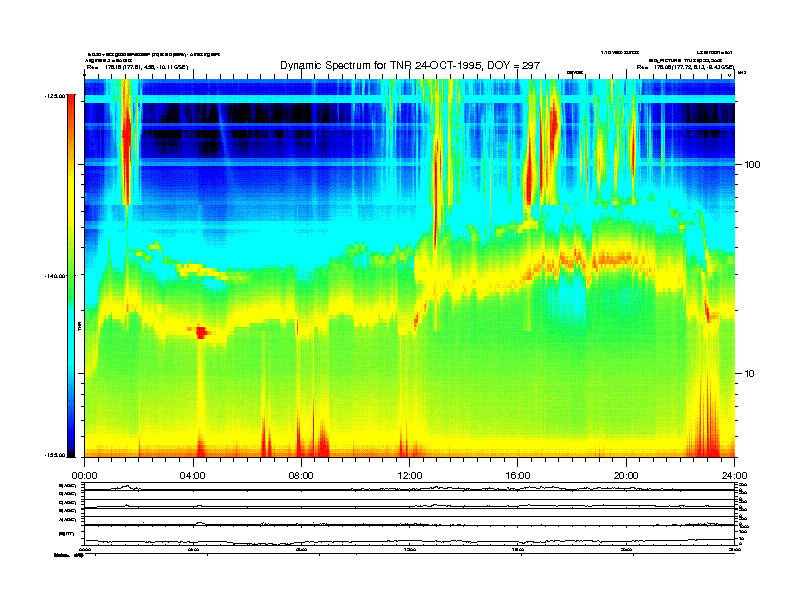This screenshot has height=612, width=792.
Task: Click the '100' frequency axis label
Action: (x=752, y=165)
